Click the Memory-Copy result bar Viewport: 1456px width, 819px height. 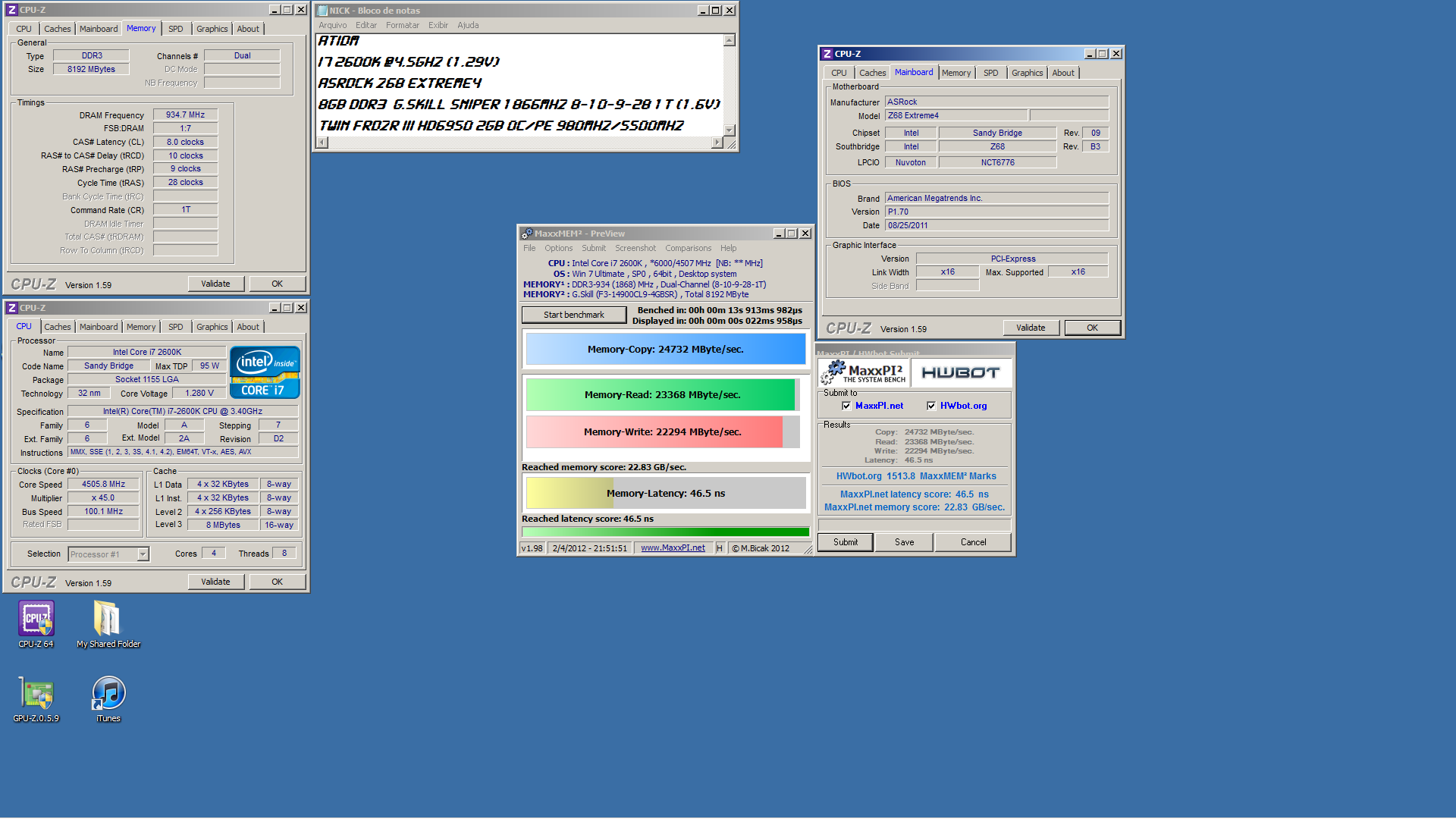(665, 350)
